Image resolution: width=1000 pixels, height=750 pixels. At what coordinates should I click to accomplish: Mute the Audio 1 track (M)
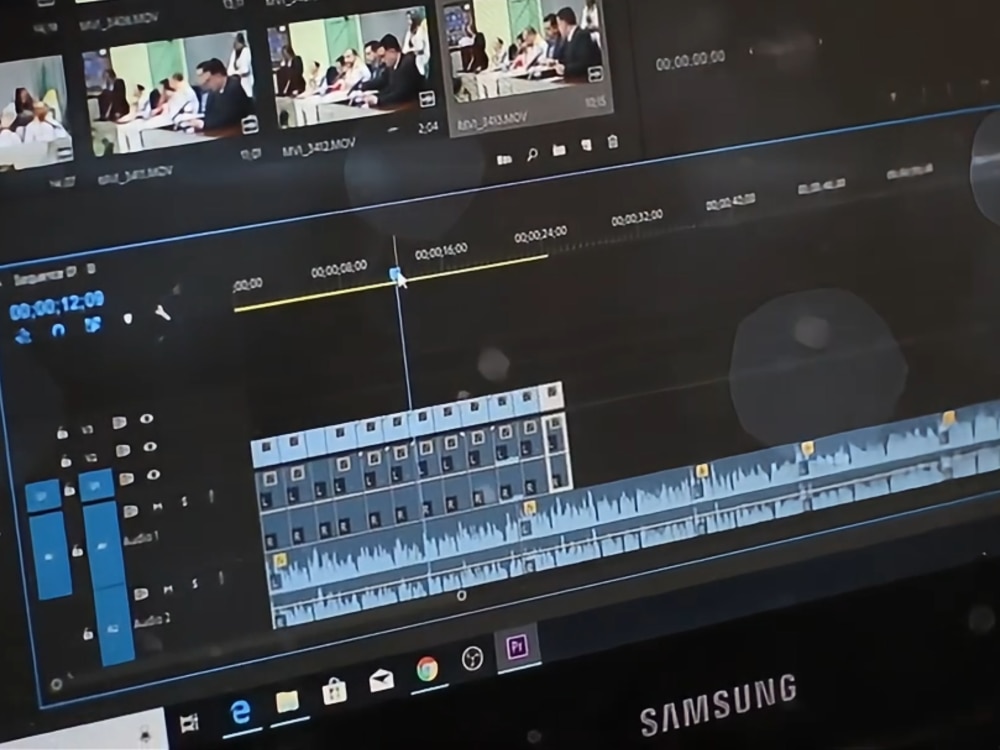158,507
